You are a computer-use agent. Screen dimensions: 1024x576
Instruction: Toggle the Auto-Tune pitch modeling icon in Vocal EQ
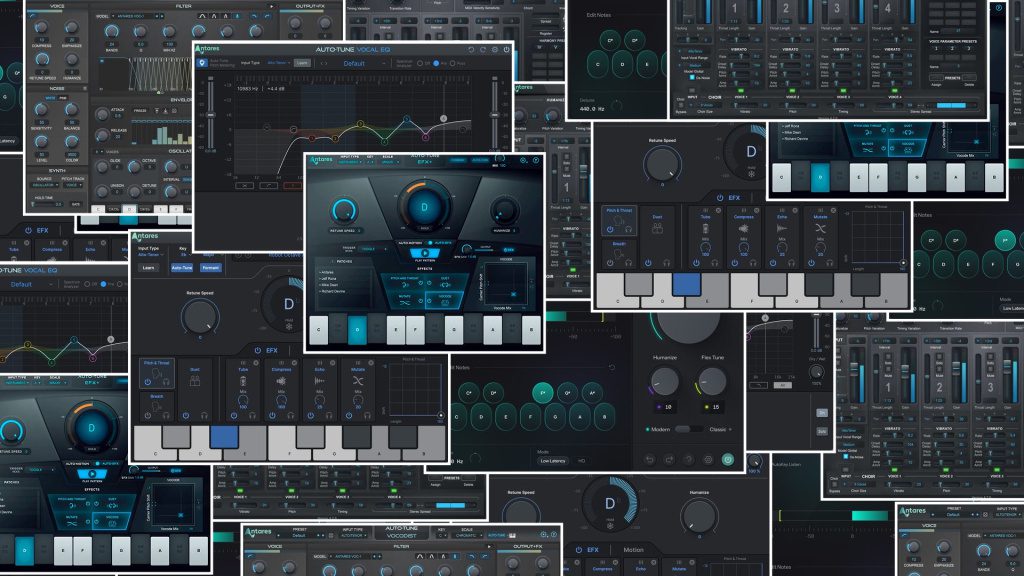[x=202, y=63]
